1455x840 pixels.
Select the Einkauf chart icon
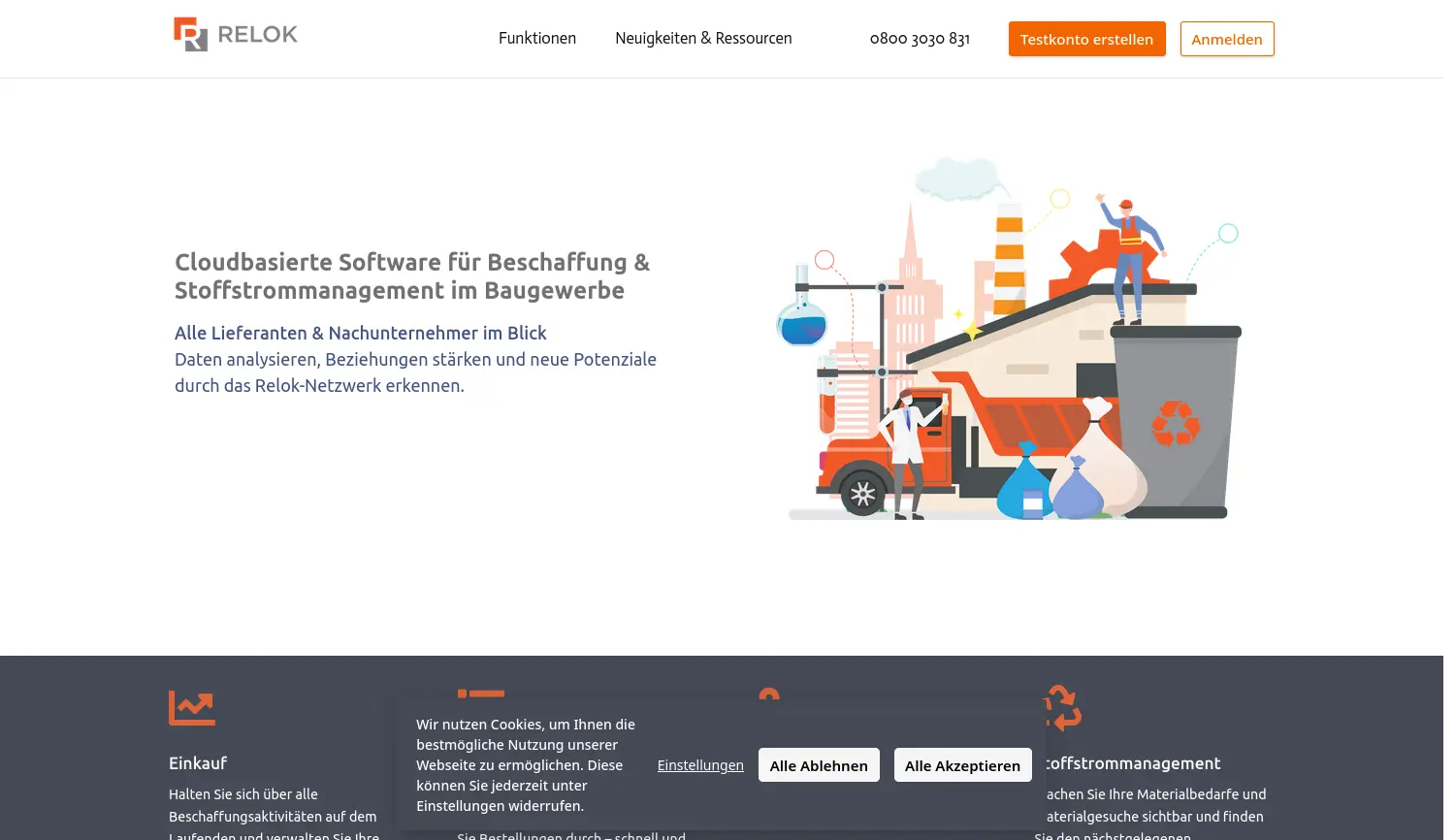[x=191, y=708]
